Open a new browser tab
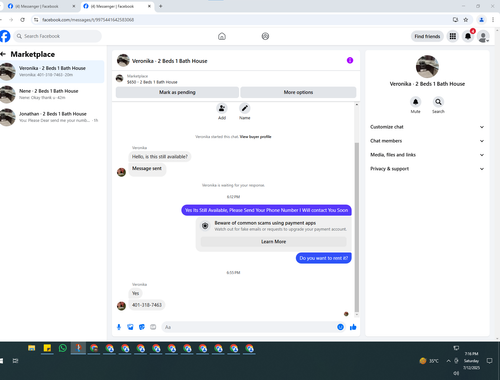Viewport: 500px width, 380px height. 160,6
